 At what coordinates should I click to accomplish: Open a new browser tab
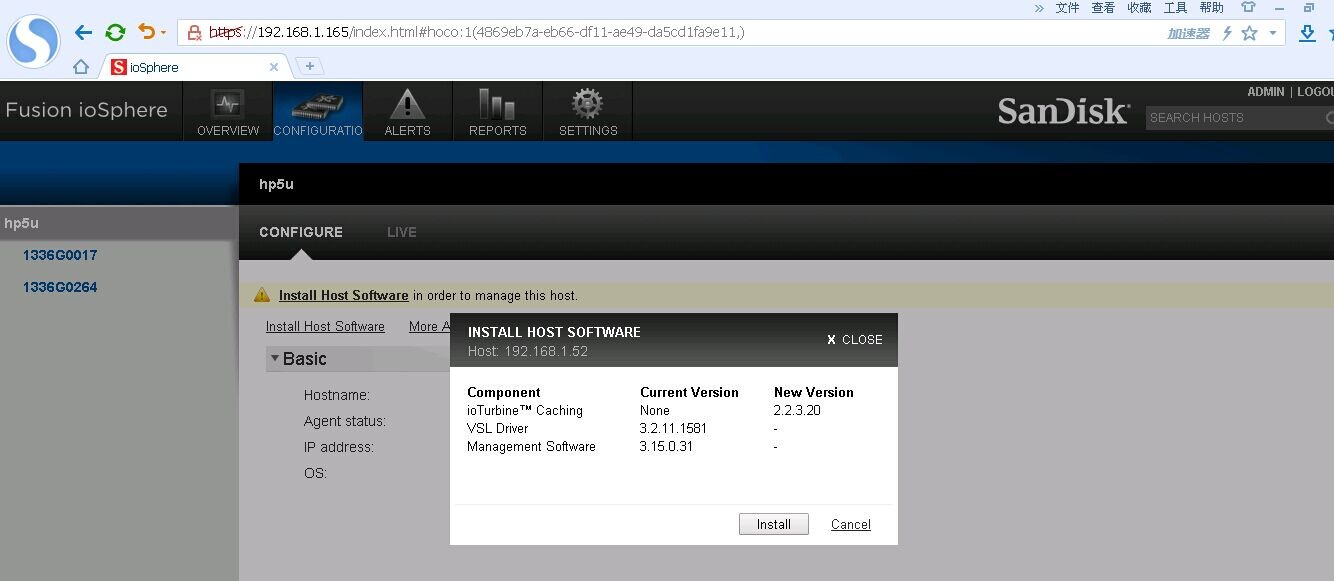point(310,66)
